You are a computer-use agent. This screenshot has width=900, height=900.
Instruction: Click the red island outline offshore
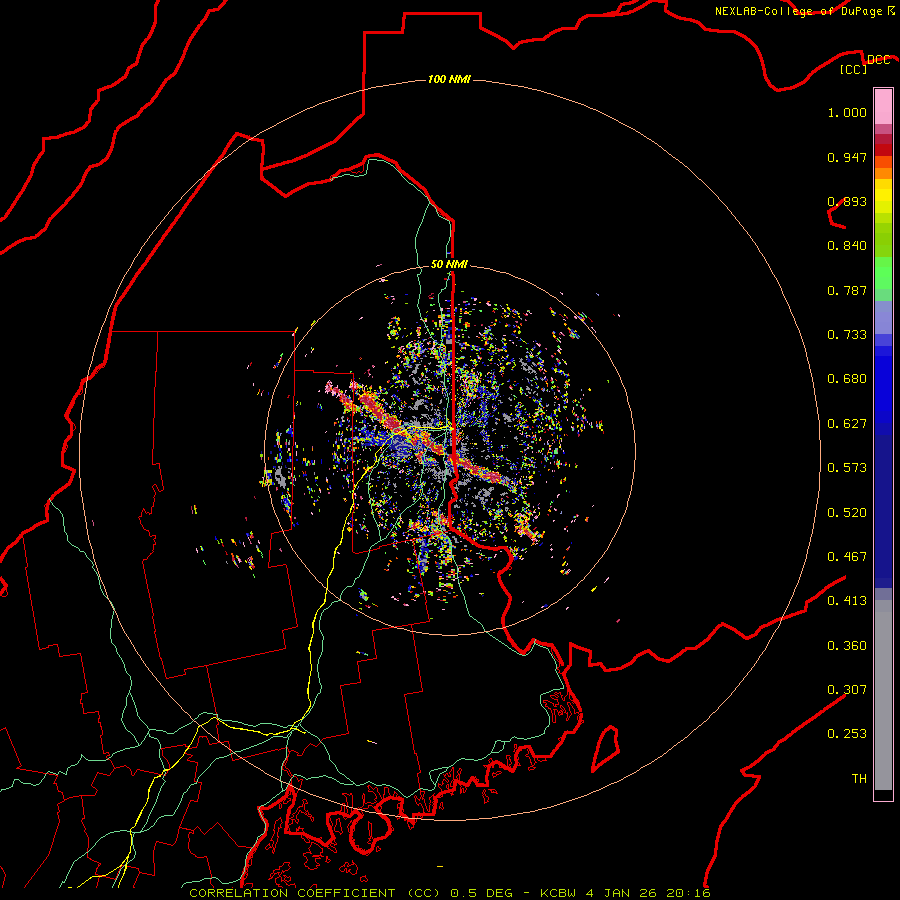606,748
